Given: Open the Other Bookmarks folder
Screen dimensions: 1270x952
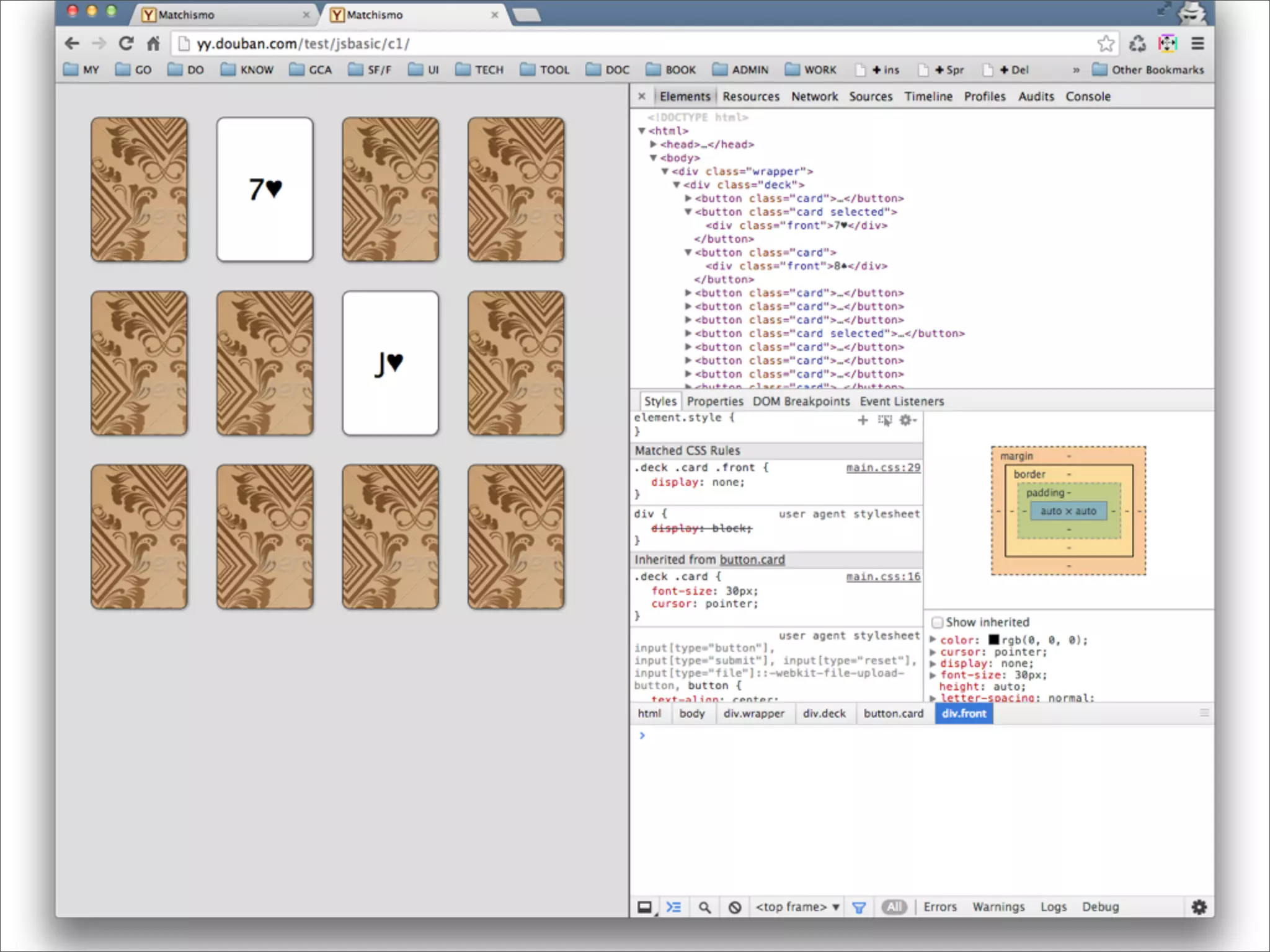Looking at the screenshot, I should (x=1148, y=69).
